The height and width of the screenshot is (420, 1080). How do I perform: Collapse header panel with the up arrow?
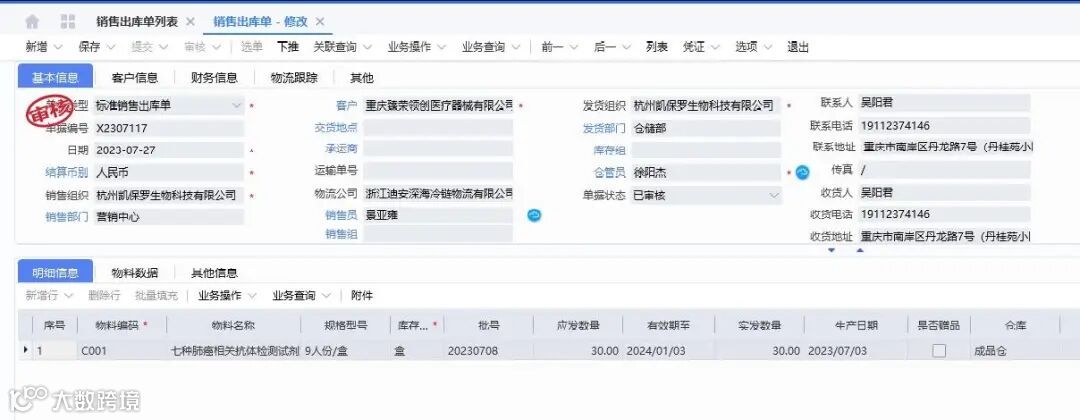tap(860, 251)
